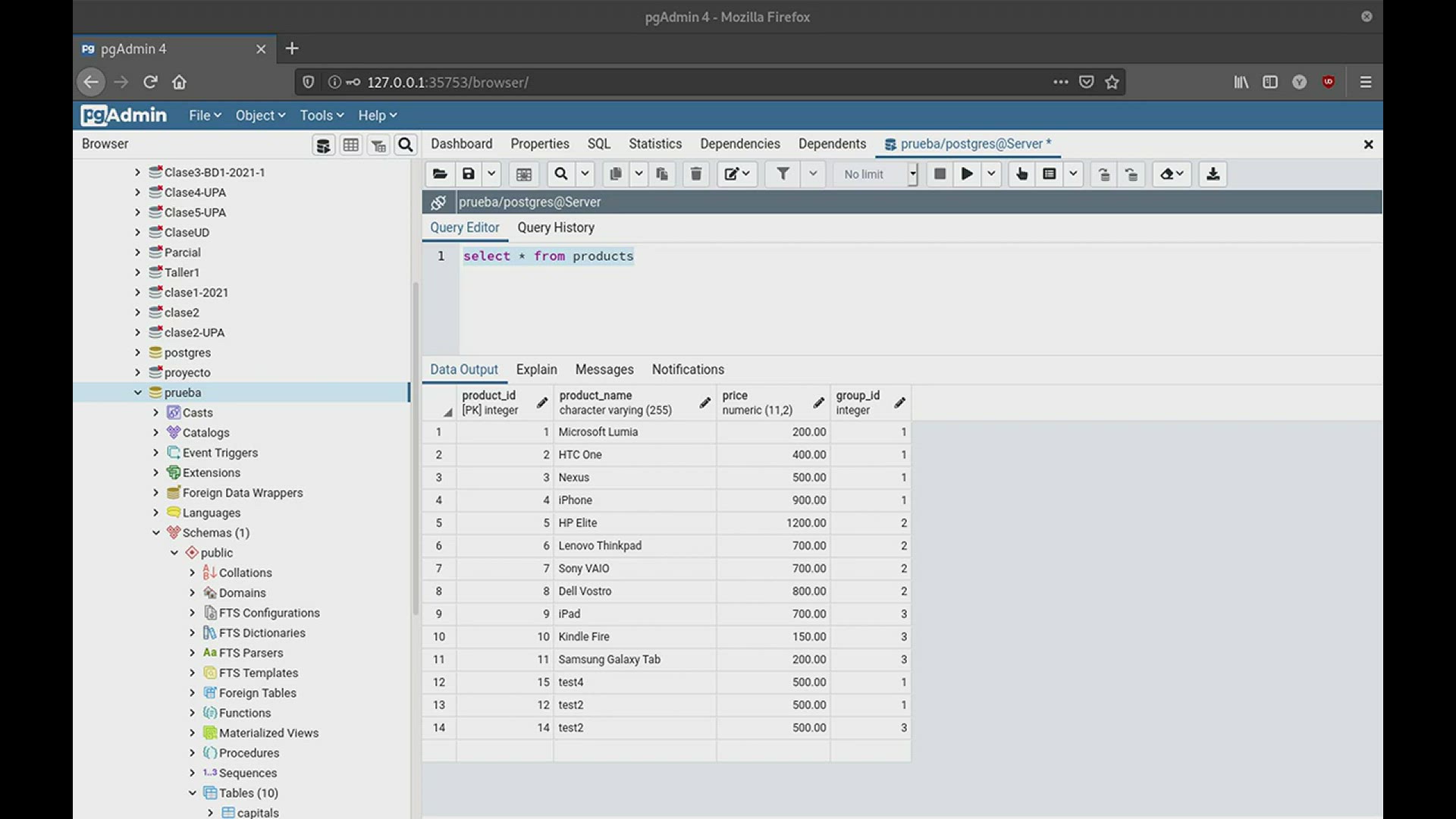The width and height of the screenshot is (1456, 819).
Task: Click the Rollback transaction icon
Action: coord(1131,174)
